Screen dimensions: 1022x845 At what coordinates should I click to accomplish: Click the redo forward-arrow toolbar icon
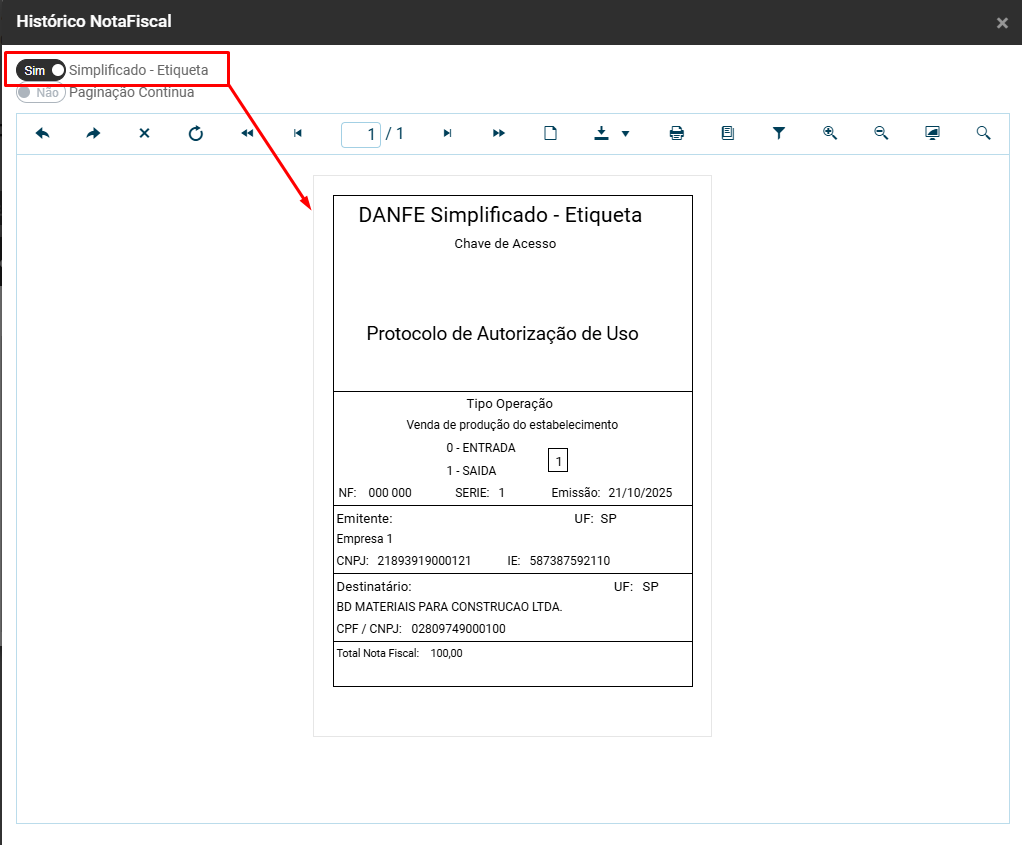[x=93, y=133]
